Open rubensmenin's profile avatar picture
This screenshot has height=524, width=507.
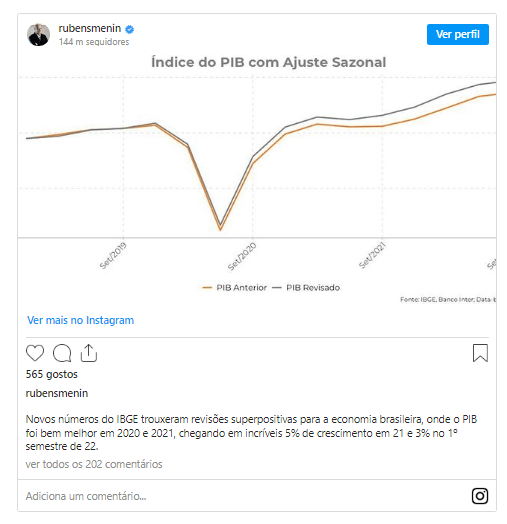click(x=38, y=34)
